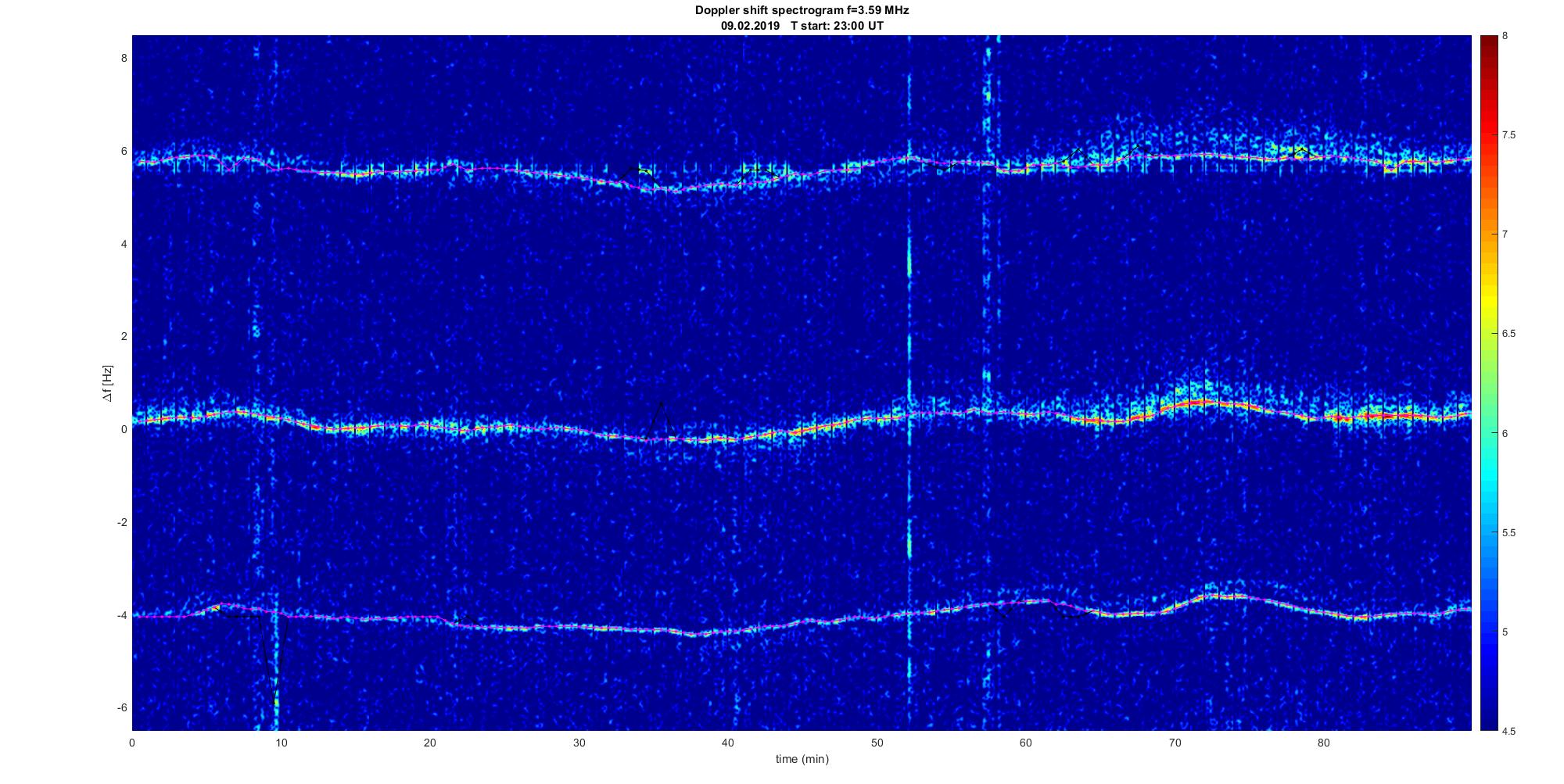Click colorbar tick label '6.5'

[x=1509, y=334]
